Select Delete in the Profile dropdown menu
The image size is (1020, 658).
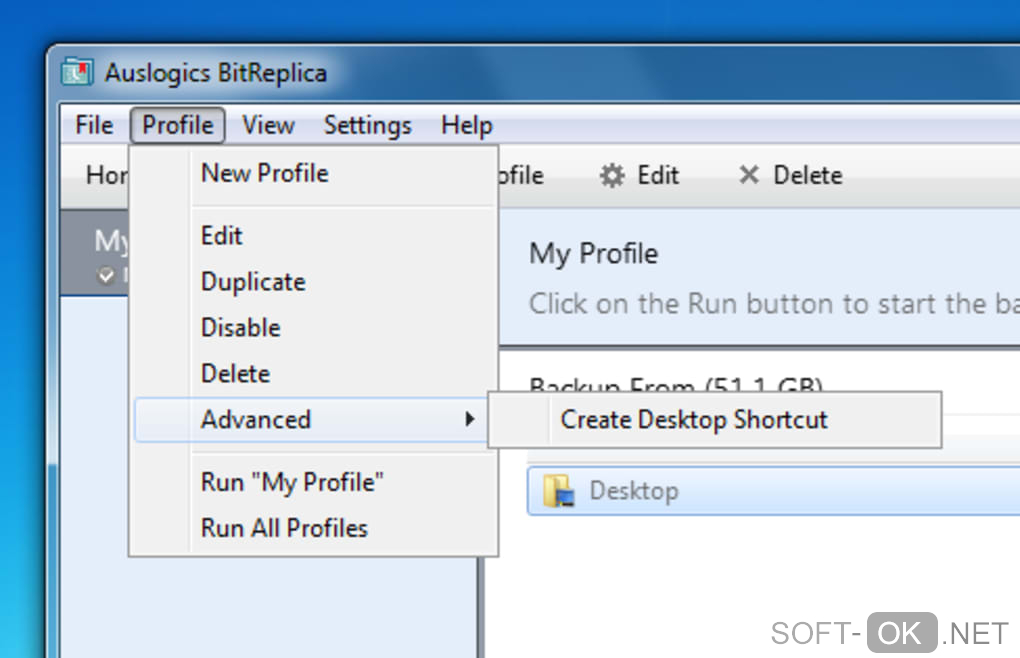click(235, 374)
